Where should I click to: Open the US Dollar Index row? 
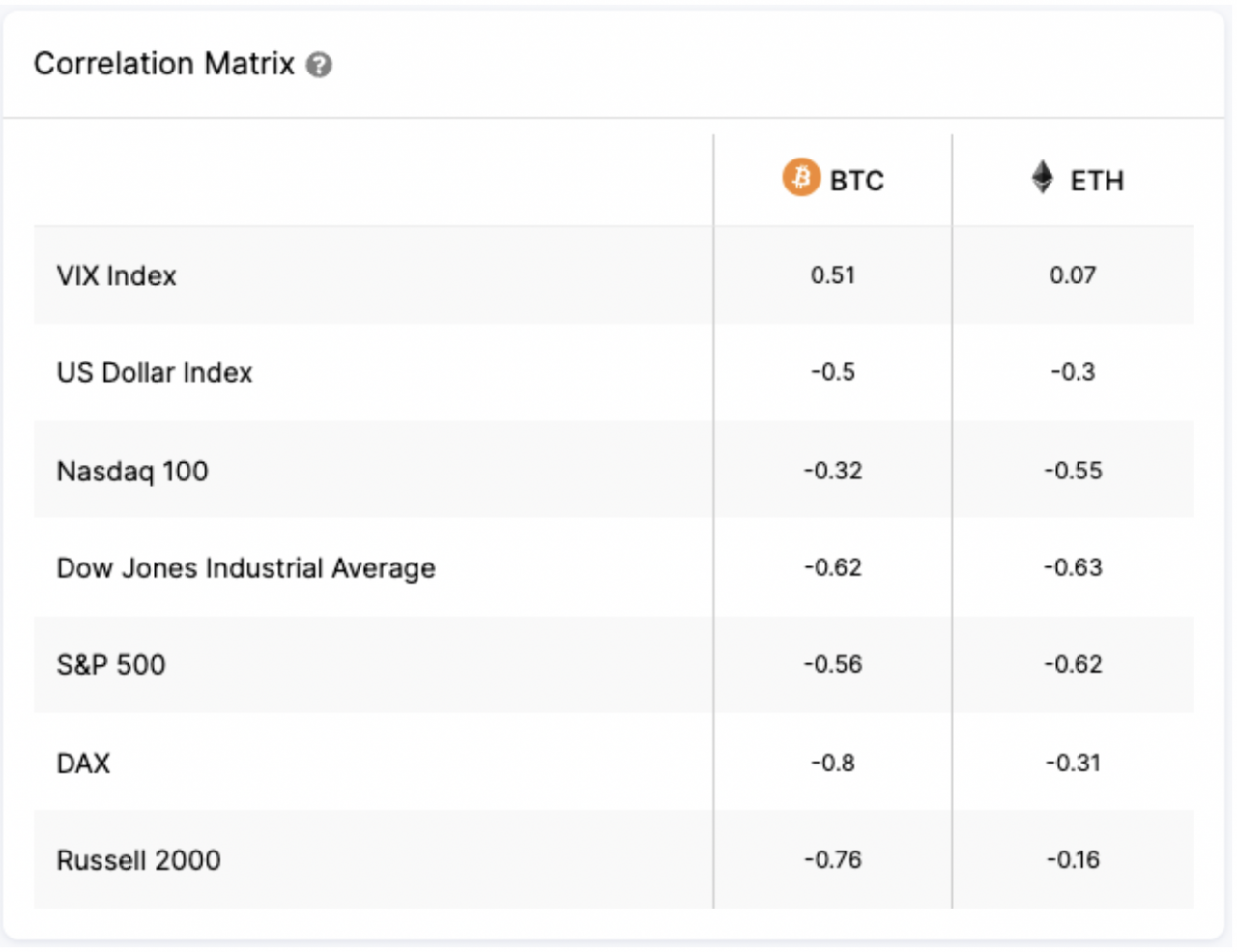pos(154,373)
